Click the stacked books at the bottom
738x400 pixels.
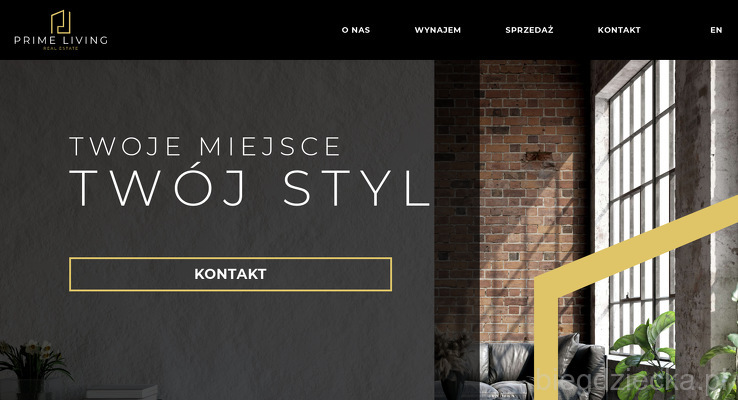pos(121,392)
